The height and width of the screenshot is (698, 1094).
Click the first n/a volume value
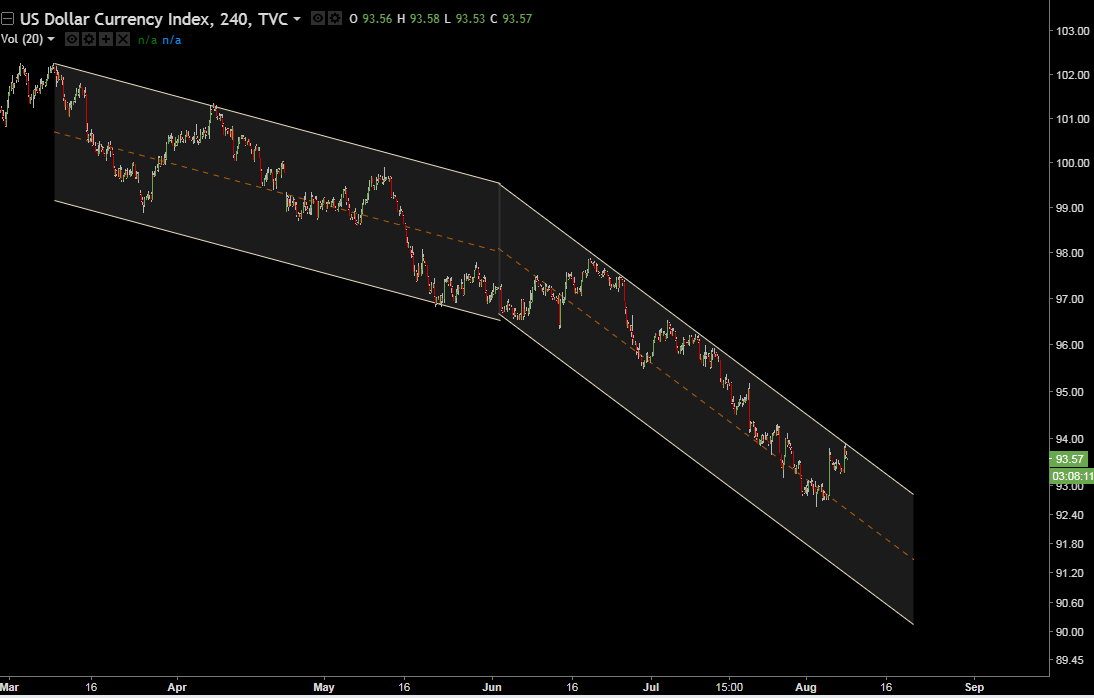point(147,39)
